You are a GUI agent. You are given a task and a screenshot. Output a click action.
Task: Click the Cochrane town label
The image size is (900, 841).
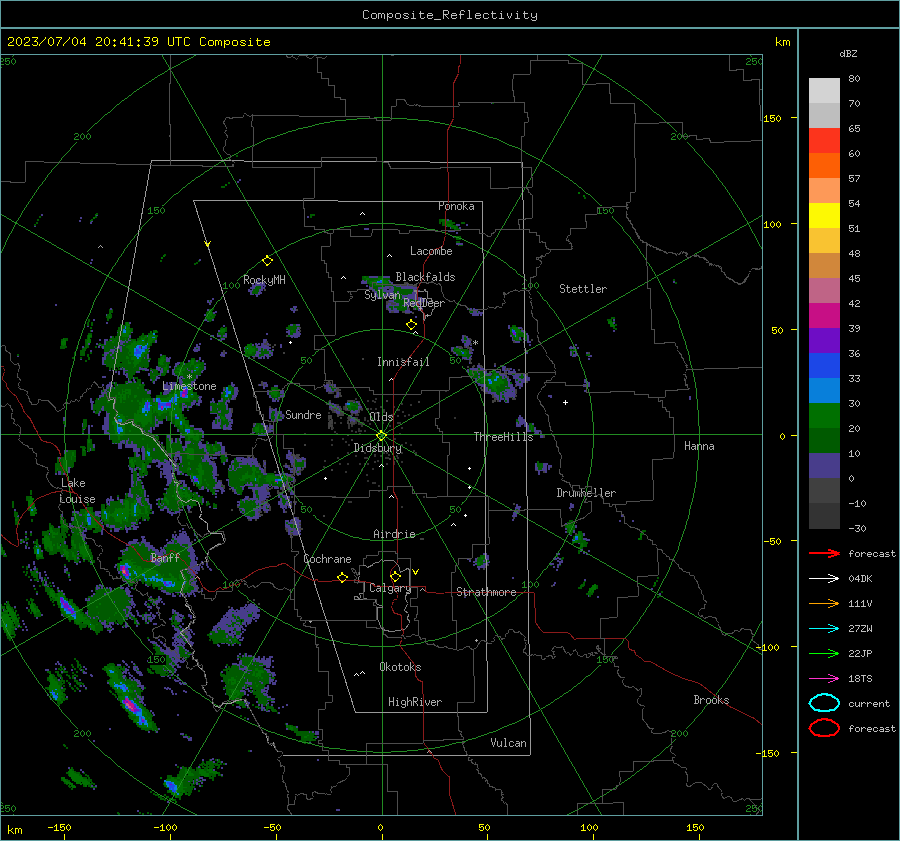coord(327,559)
